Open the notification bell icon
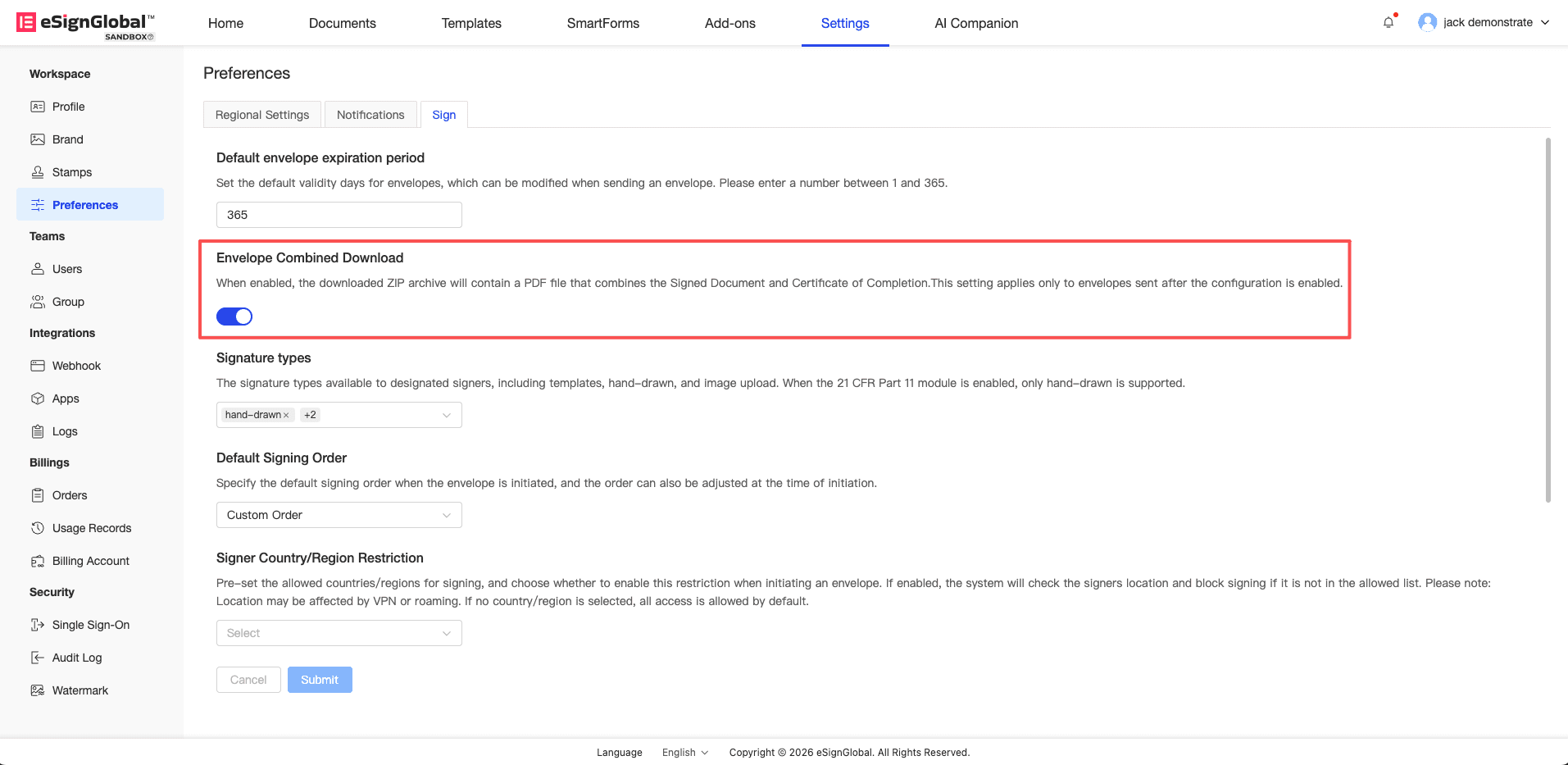 1388,23
